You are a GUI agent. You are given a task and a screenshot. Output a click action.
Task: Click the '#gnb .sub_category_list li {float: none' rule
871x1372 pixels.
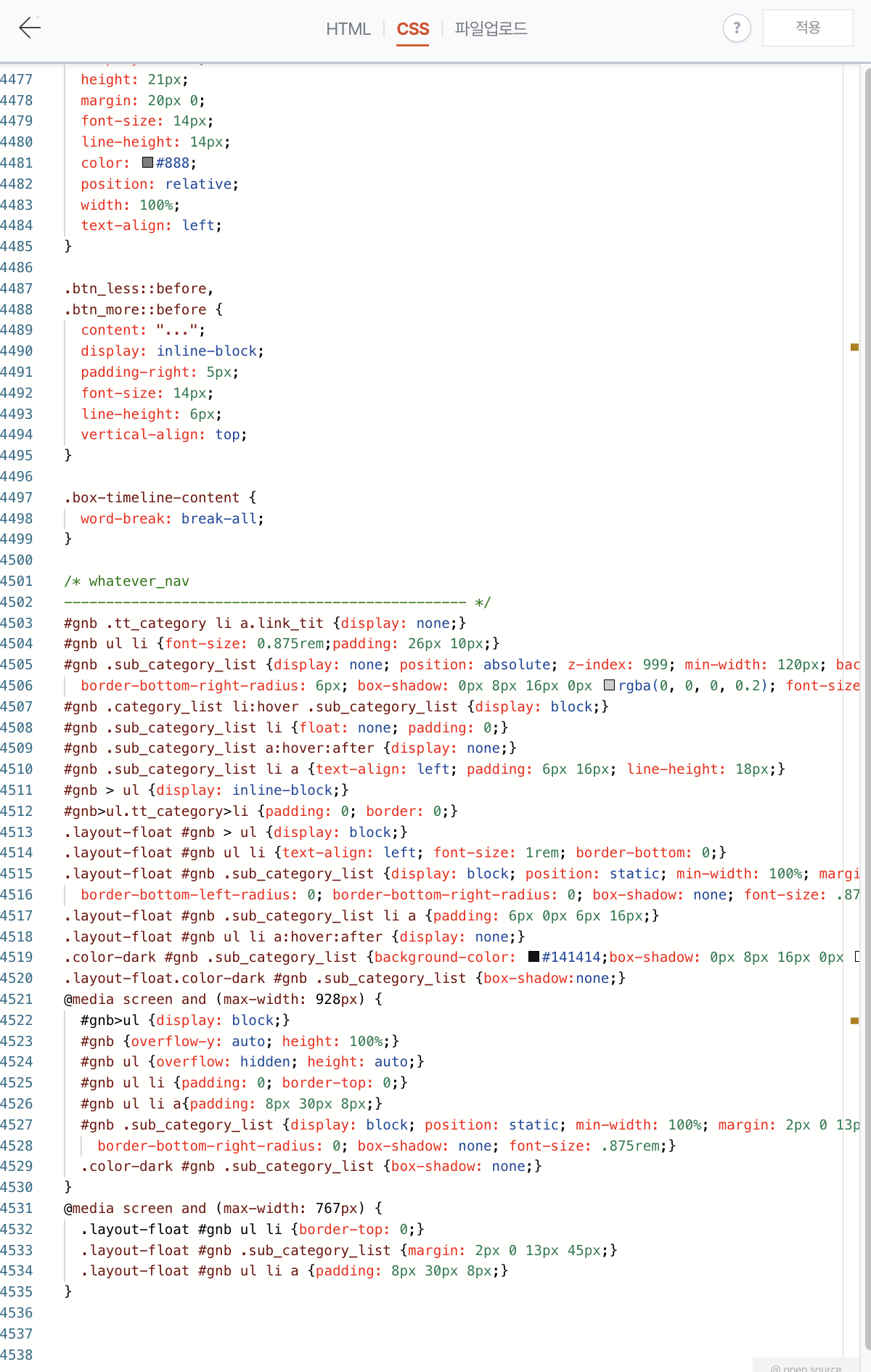pos(286,727)
